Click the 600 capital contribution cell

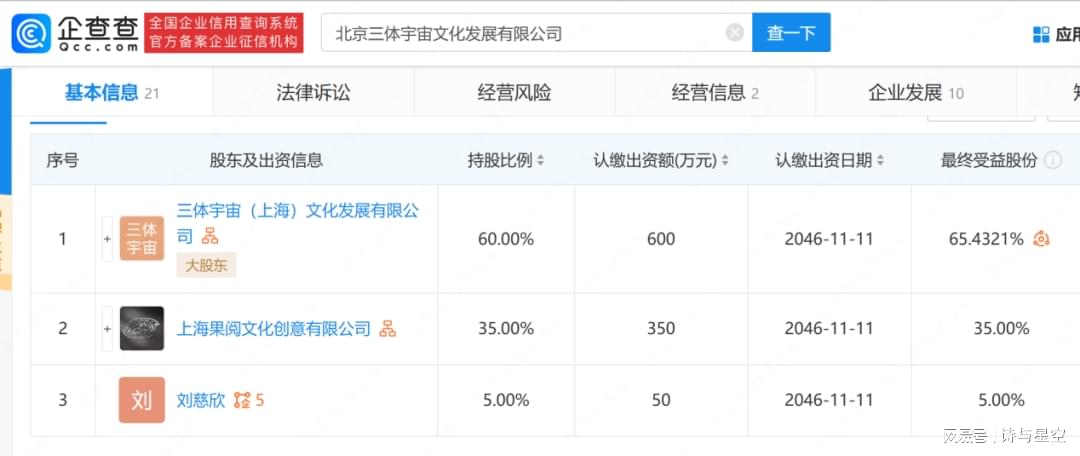(x=661, y=239)
